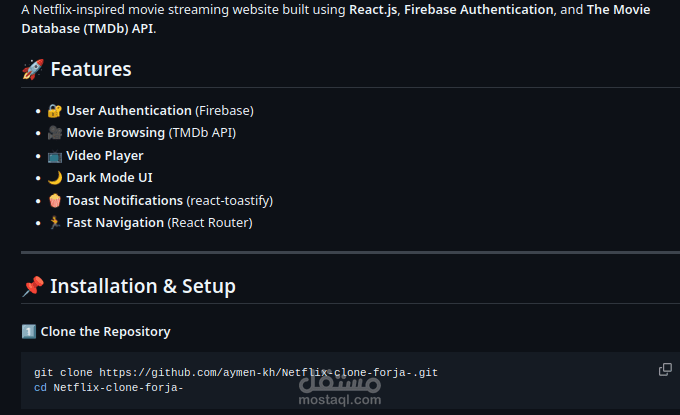Click the GitHub repository URL in code
680x415 pixels.
click(x=268, y=373)
